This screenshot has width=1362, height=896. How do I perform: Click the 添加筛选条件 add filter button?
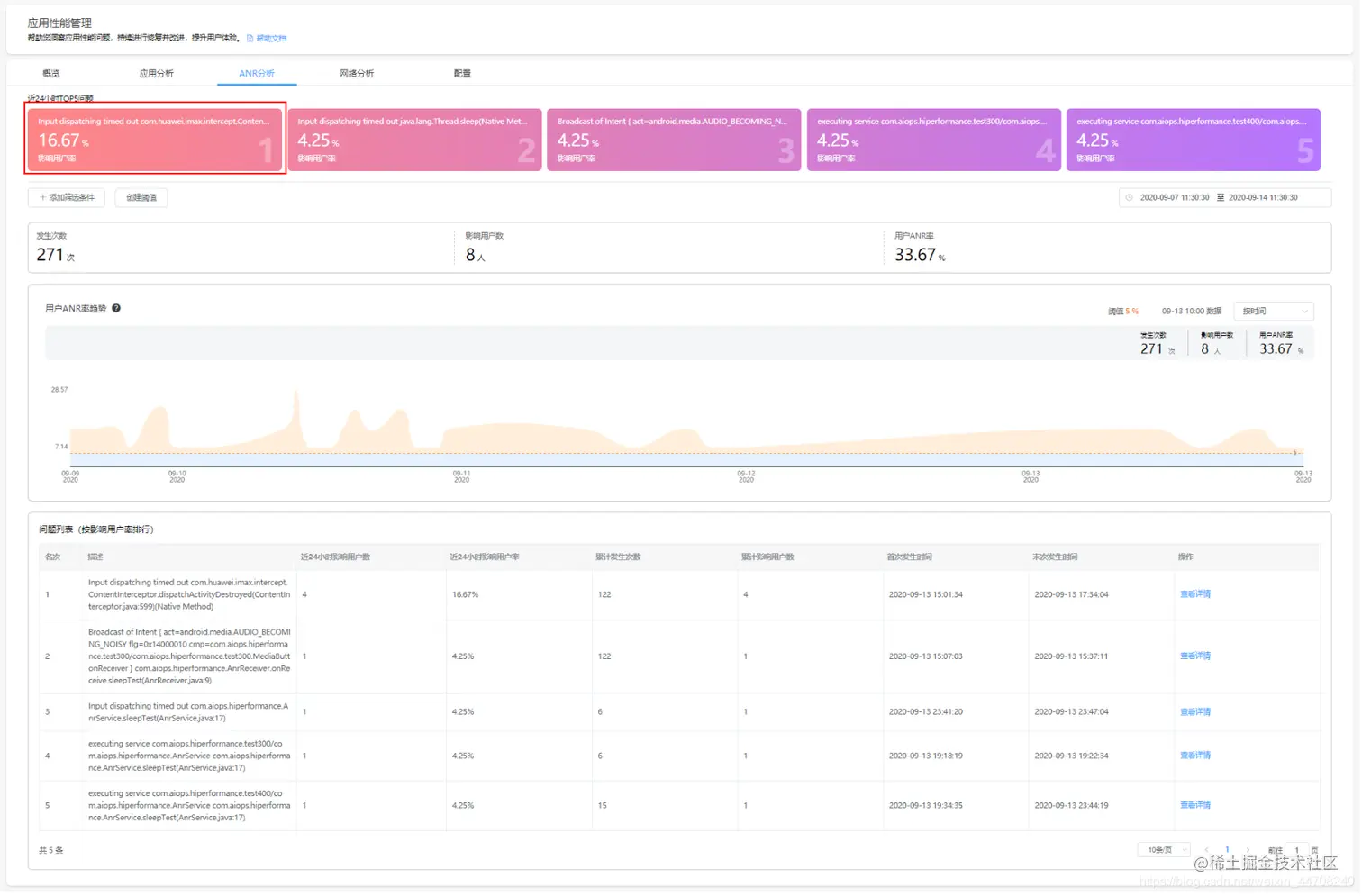coord(67,197)
